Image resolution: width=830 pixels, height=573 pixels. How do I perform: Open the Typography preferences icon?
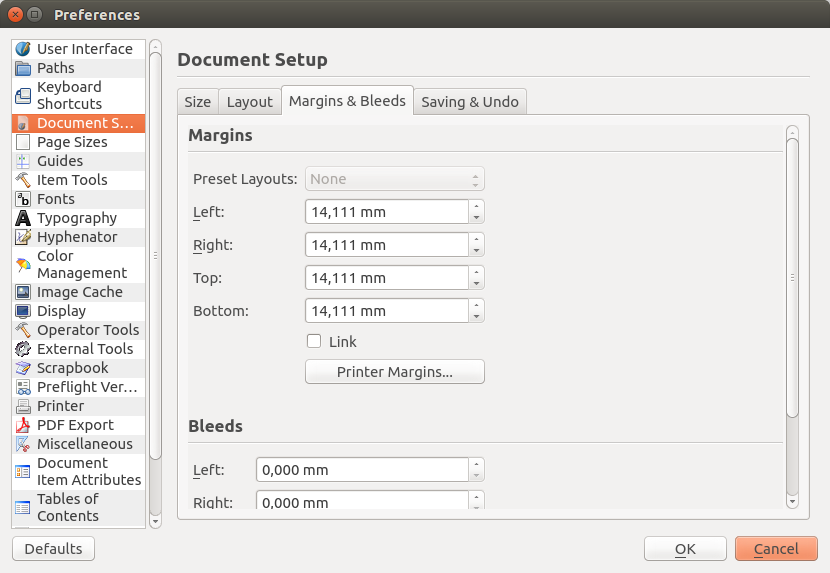(x=23, y=218)
